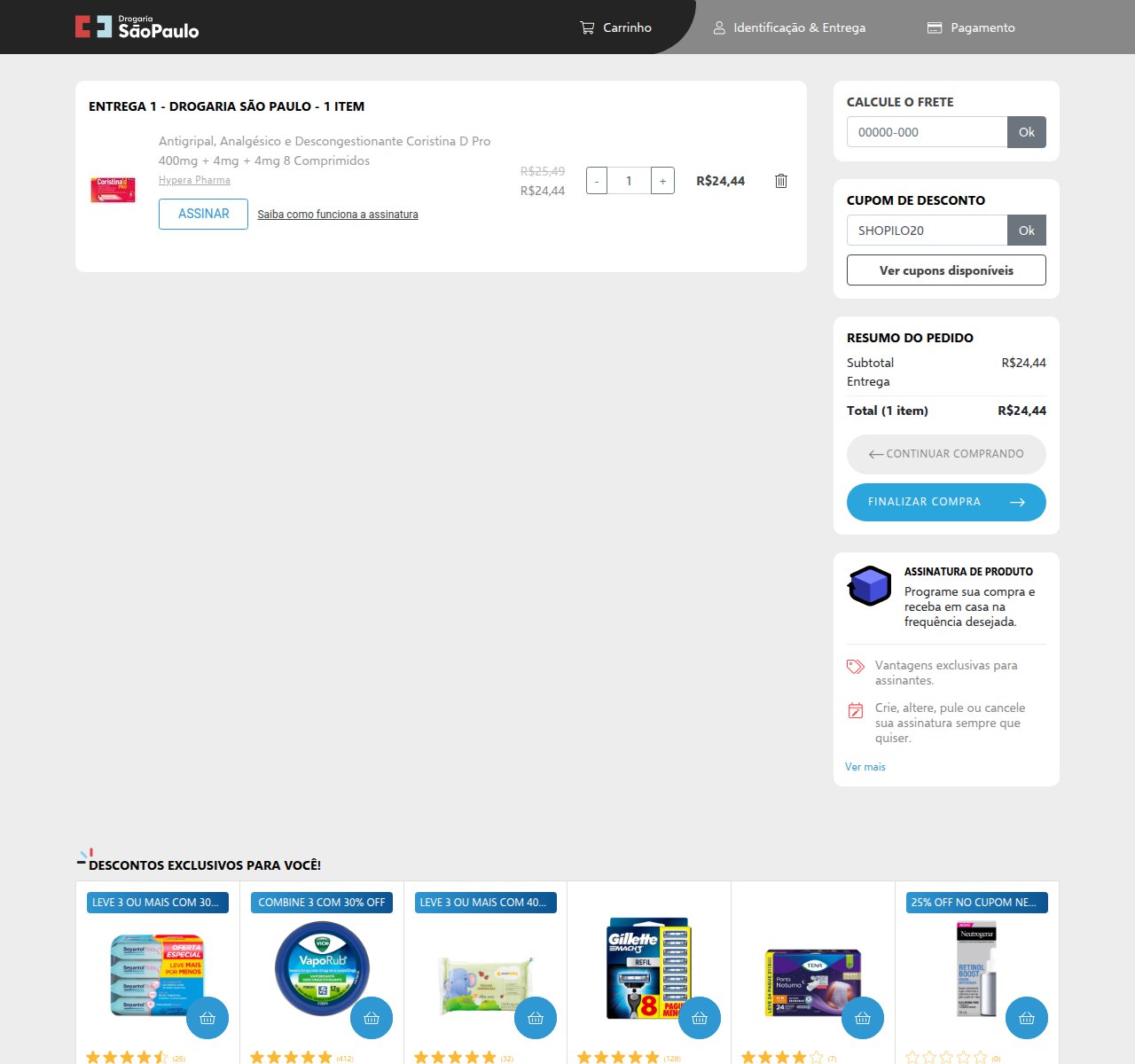This screenshot has height=1064, width=1135.
Task: Click LEVE 3 OU MAIS COM 40 badge
Action: (x=486, y=903)
